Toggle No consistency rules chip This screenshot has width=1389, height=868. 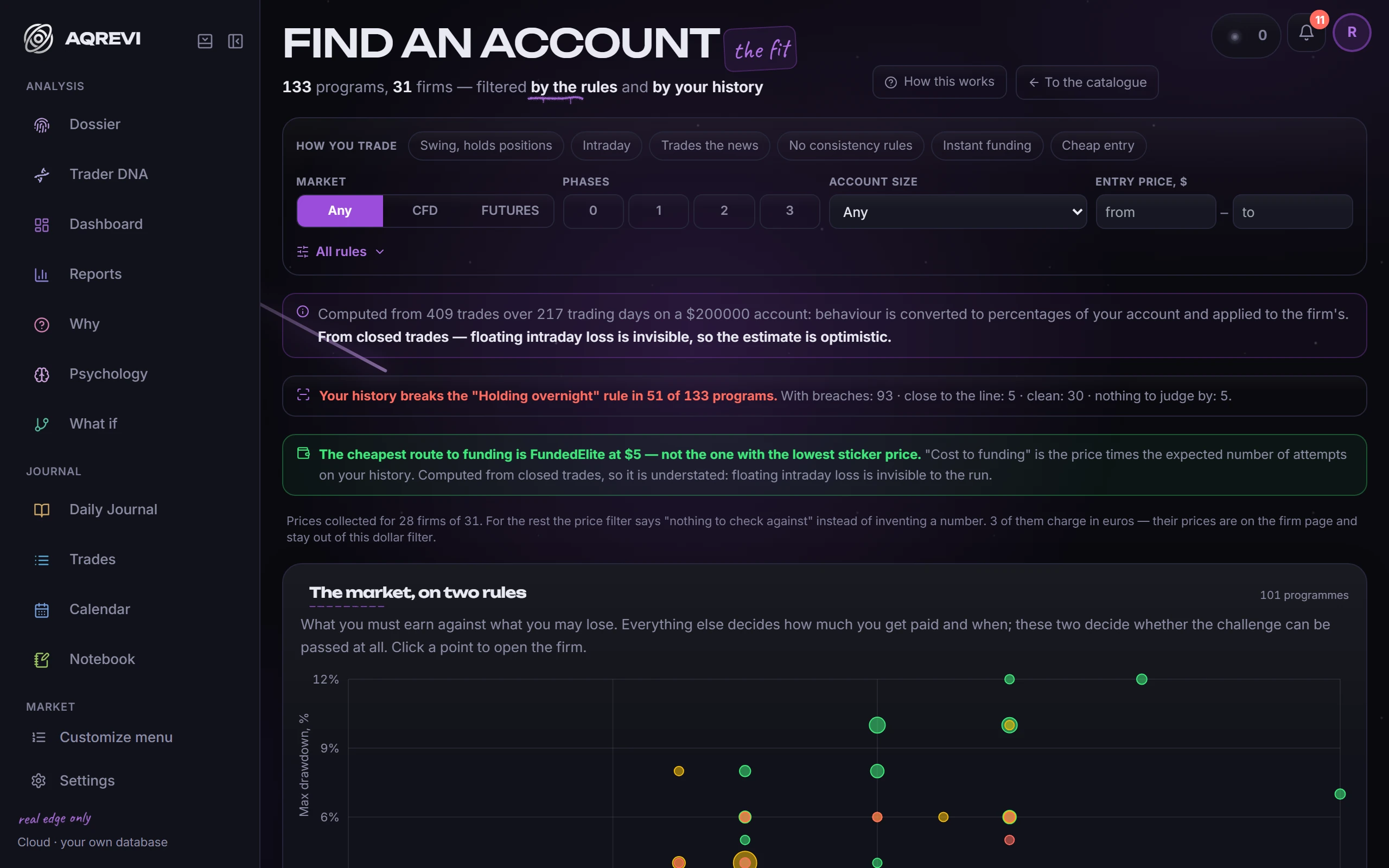point(850,146)
